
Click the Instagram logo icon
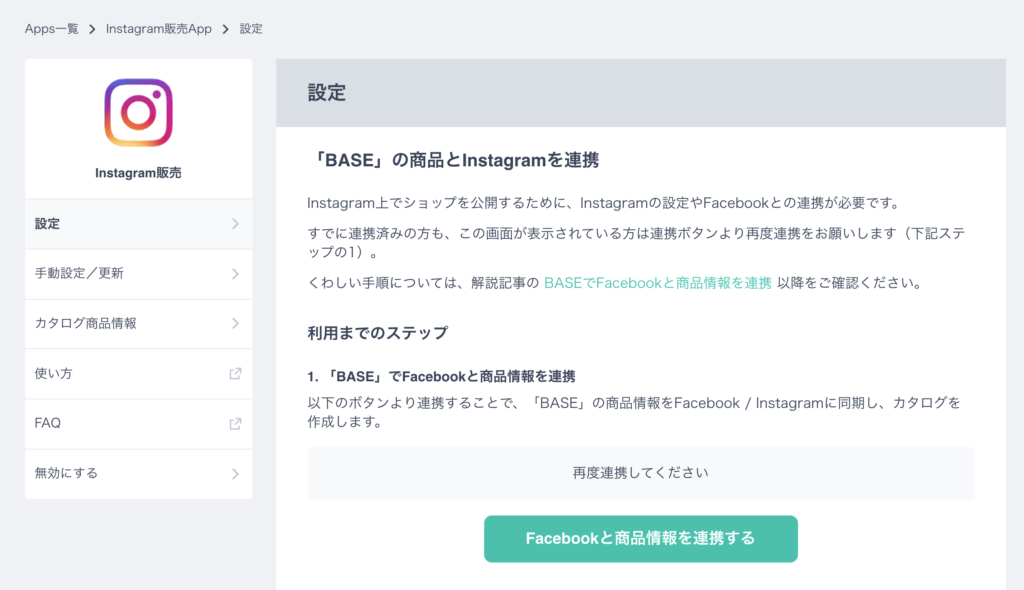[x=138, y=113]
